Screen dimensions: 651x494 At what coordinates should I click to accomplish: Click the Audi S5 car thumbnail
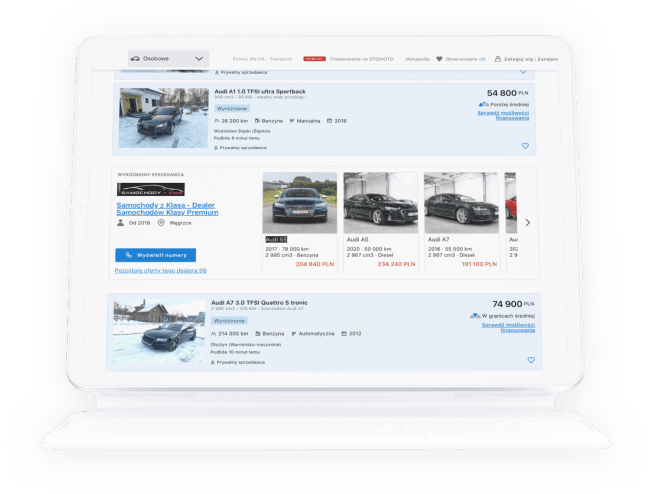tap(300, 203)
